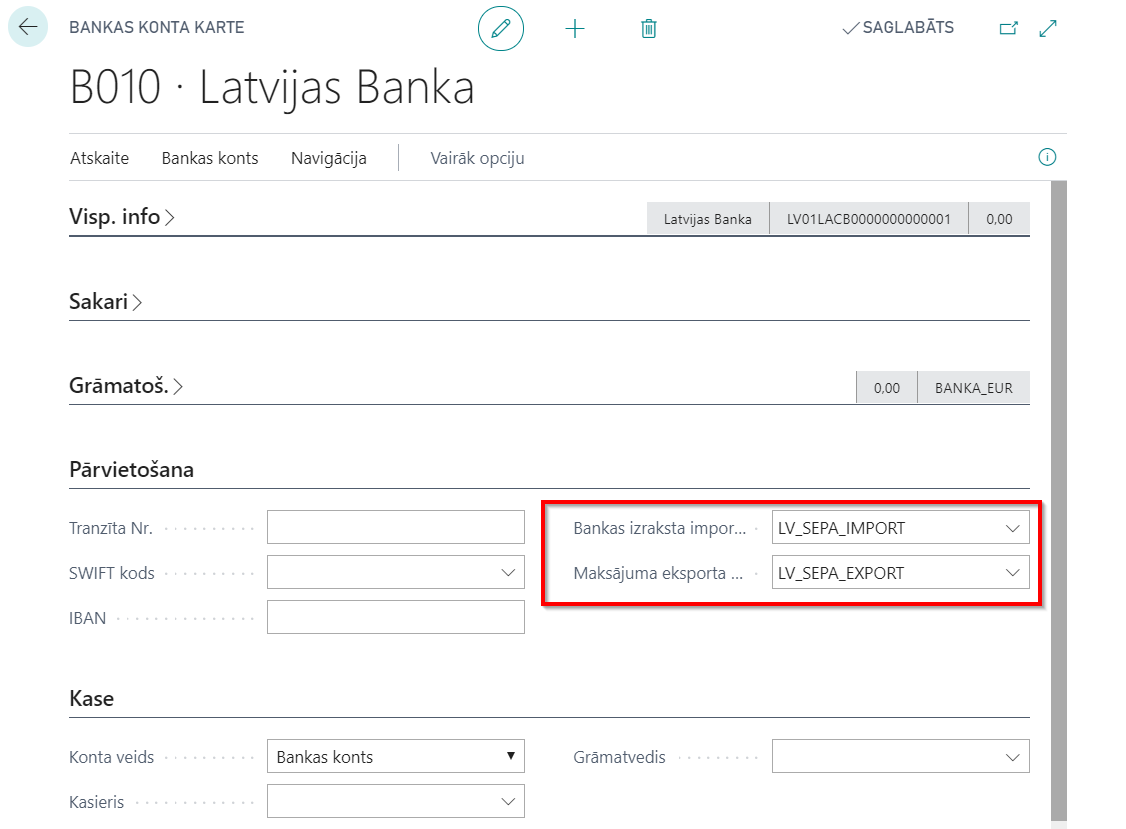1126x829 pixels.
Task: Open the Atskaite menu
Action: click(99, 158)
